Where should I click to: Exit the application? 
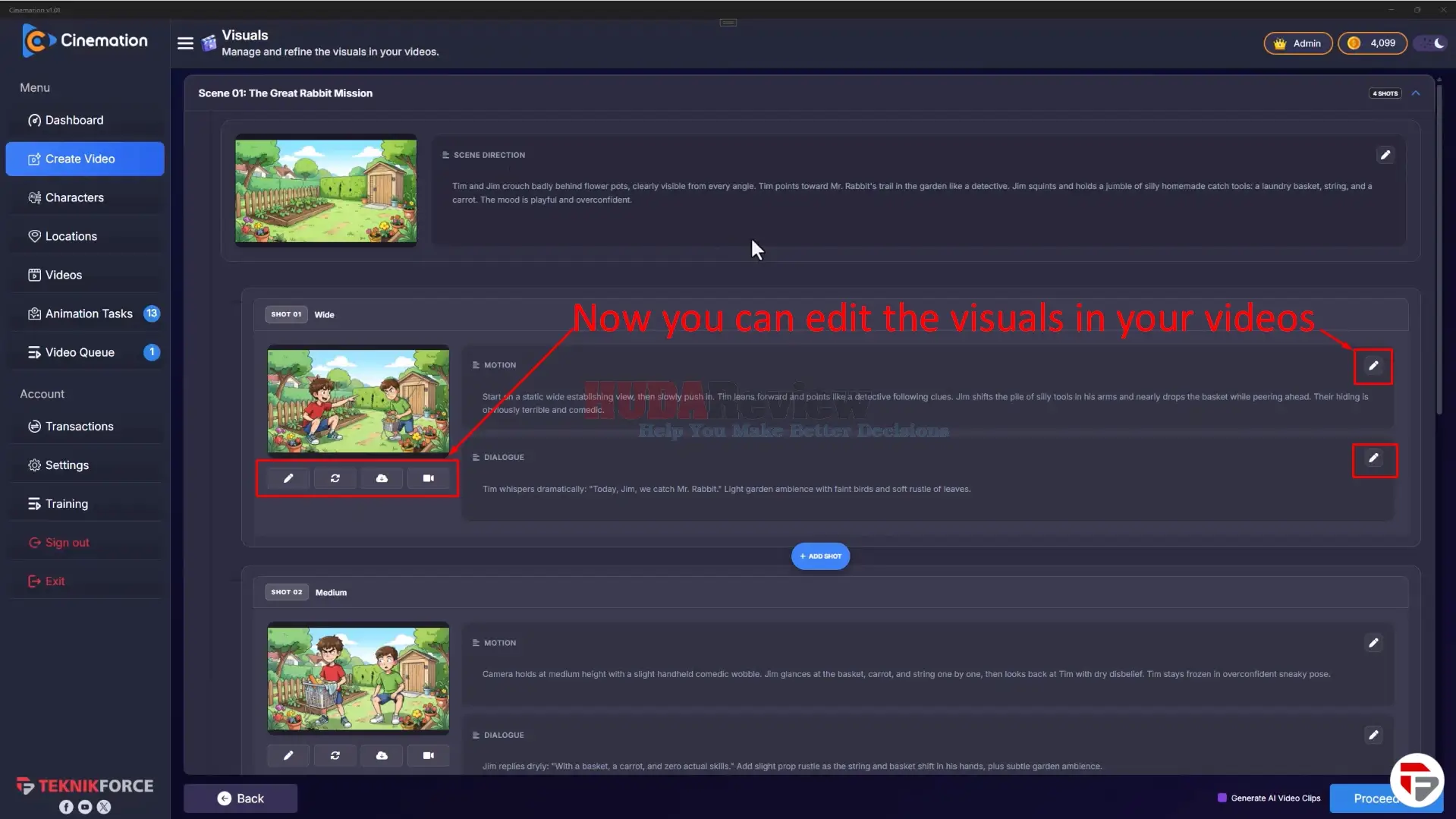click(x=85, y=581)
